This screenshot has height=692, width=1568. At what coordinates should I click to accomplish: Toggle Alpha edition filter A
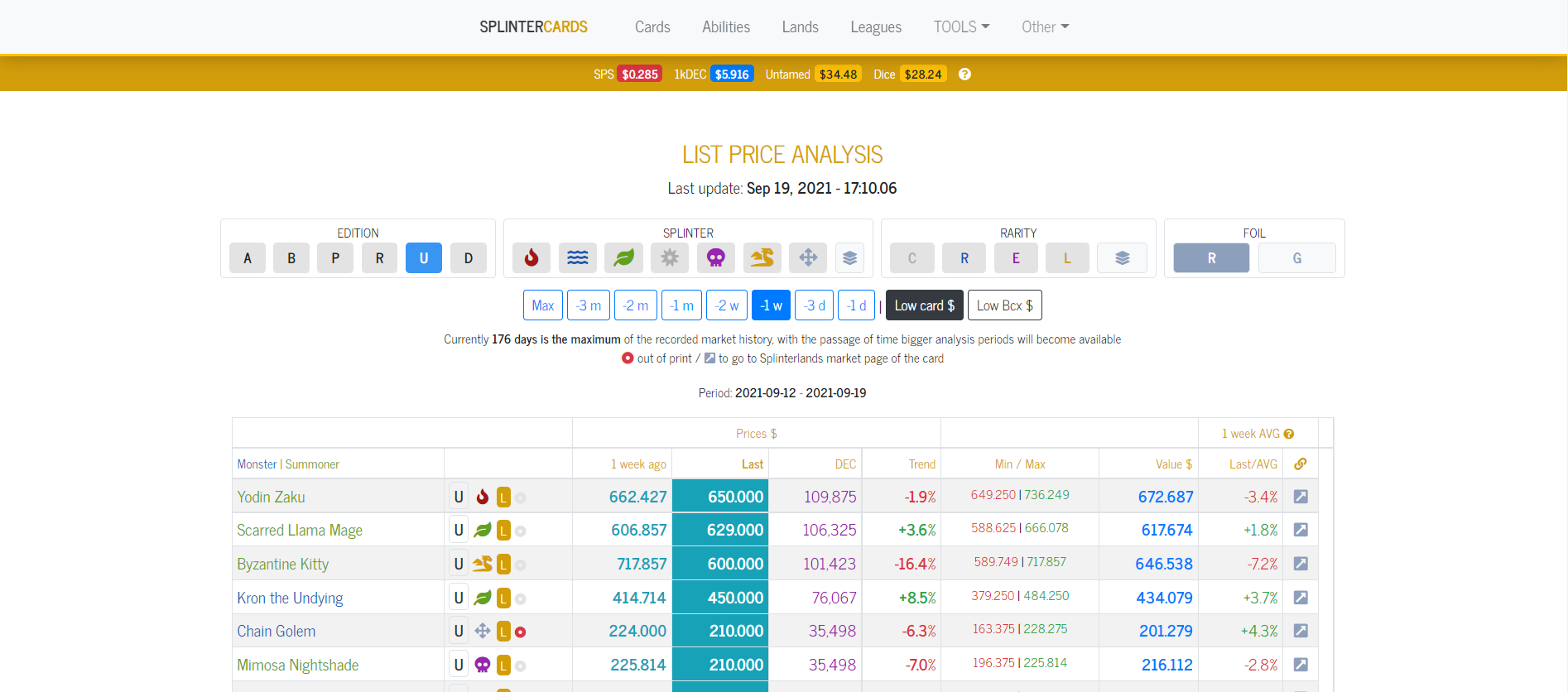tap(248, 258)
